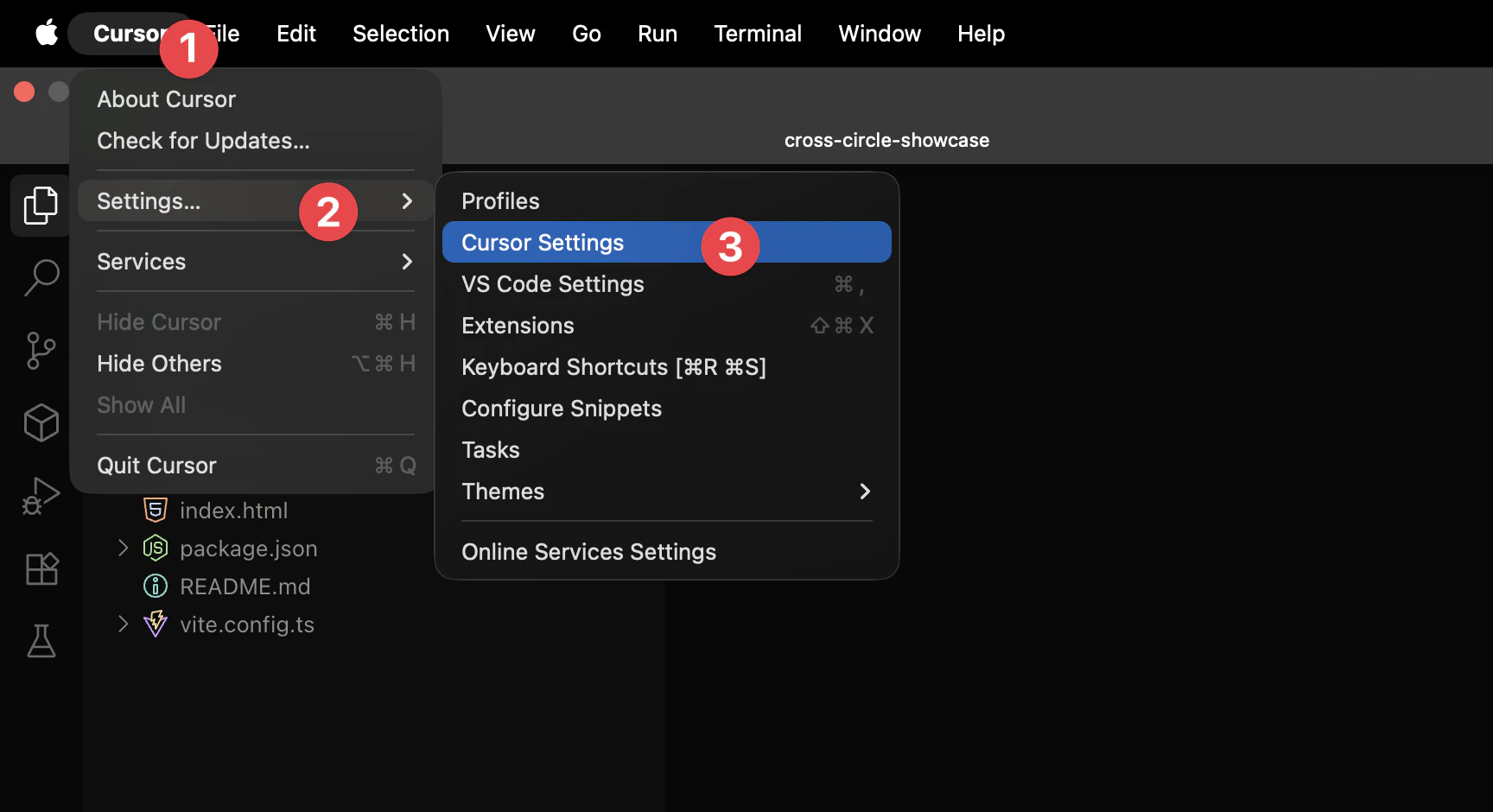Open the README.md file
The width and height of the screenshot is (1493, 812).
click(x=245, y=586)
